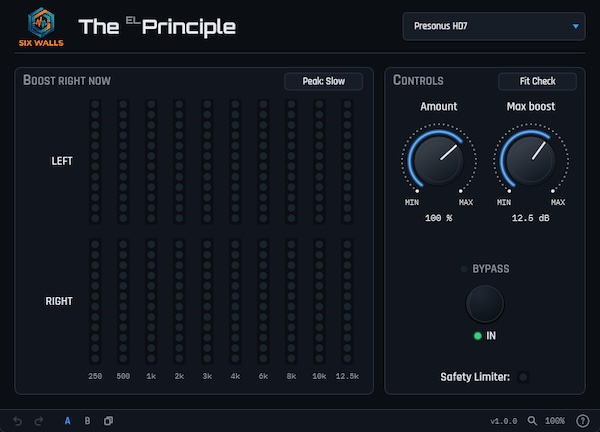Click the Safety Limiter: label

pos(475,377)
